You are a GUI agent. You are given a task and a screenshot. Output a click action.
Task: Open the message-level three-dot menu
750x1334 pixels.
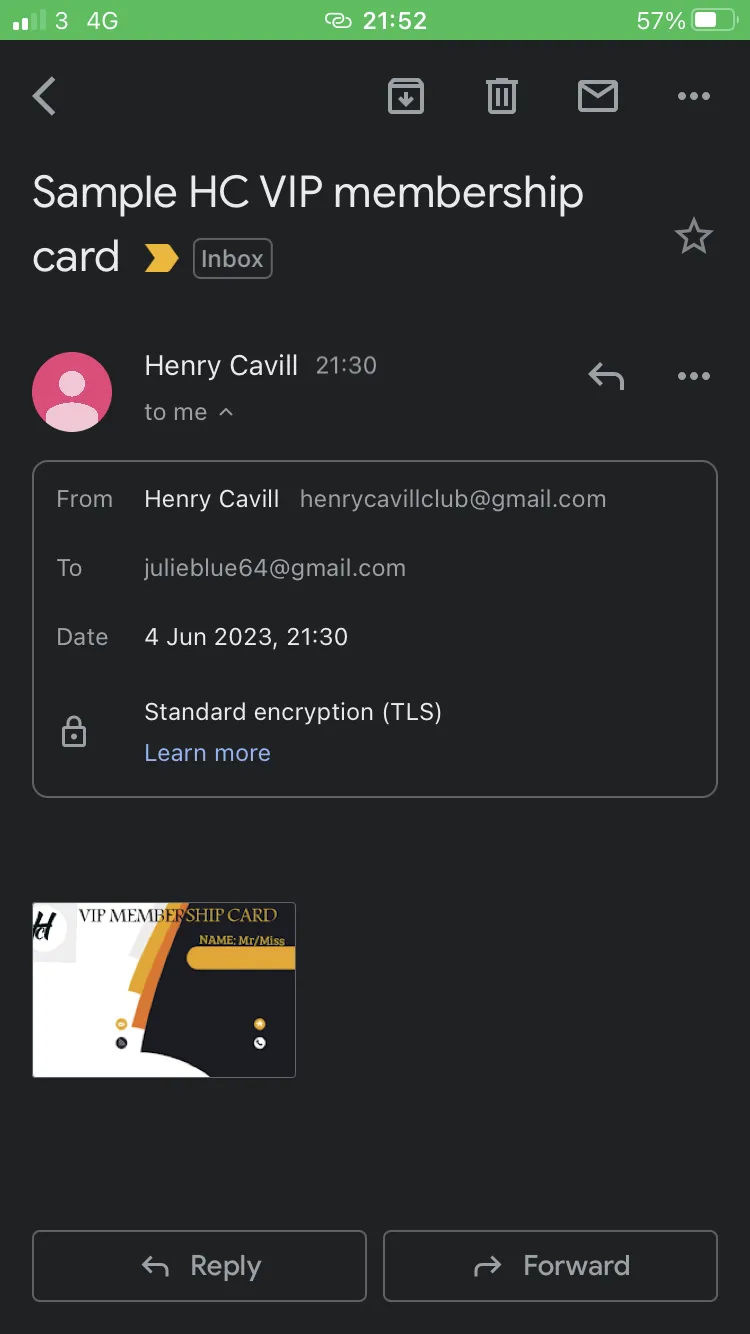pyautogui.click(x=693, y=376)
